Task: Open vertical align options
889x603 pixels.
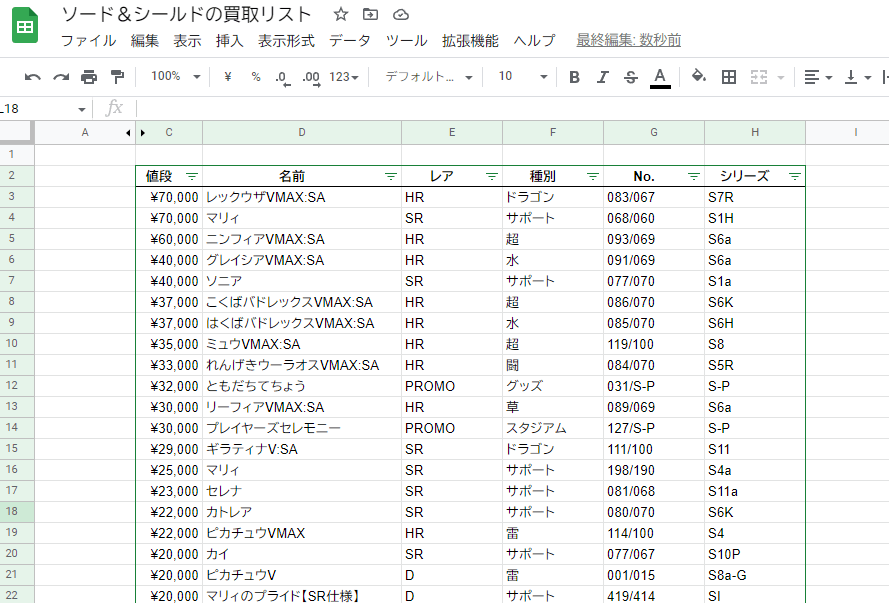Action: [857, 77]
